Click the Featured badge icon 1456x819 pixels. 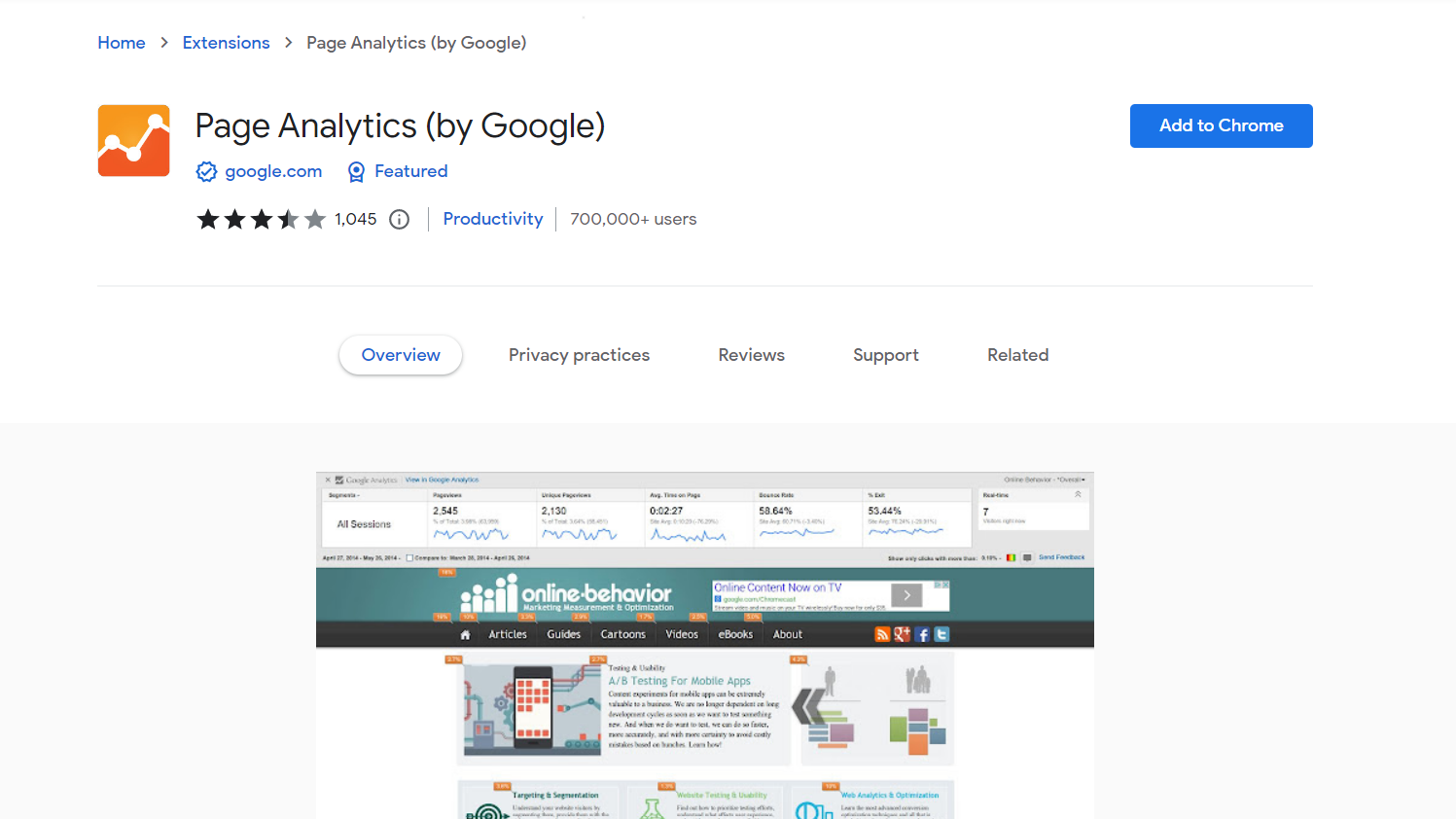pos(356,171)
